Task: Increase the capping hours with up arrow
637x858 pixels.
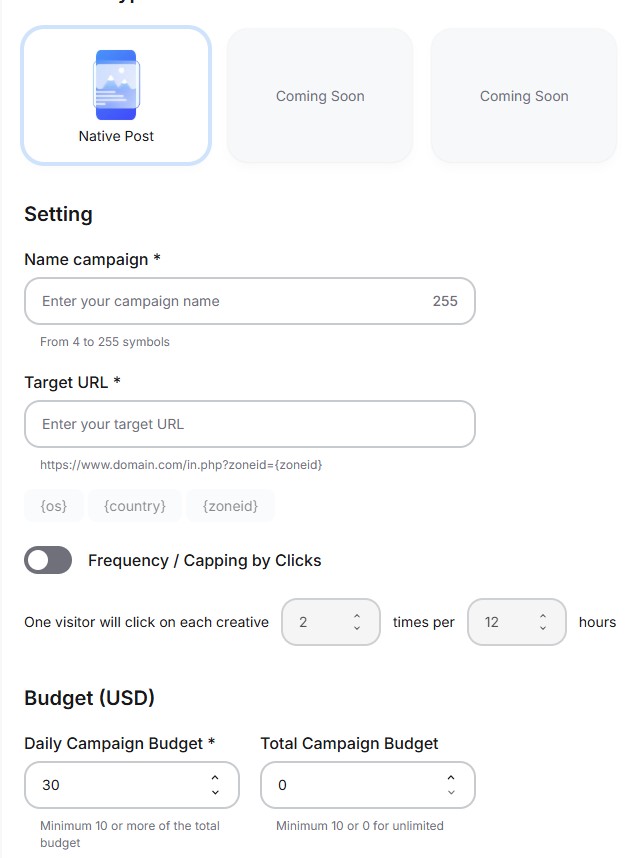Action: click(x=543, y=616)
